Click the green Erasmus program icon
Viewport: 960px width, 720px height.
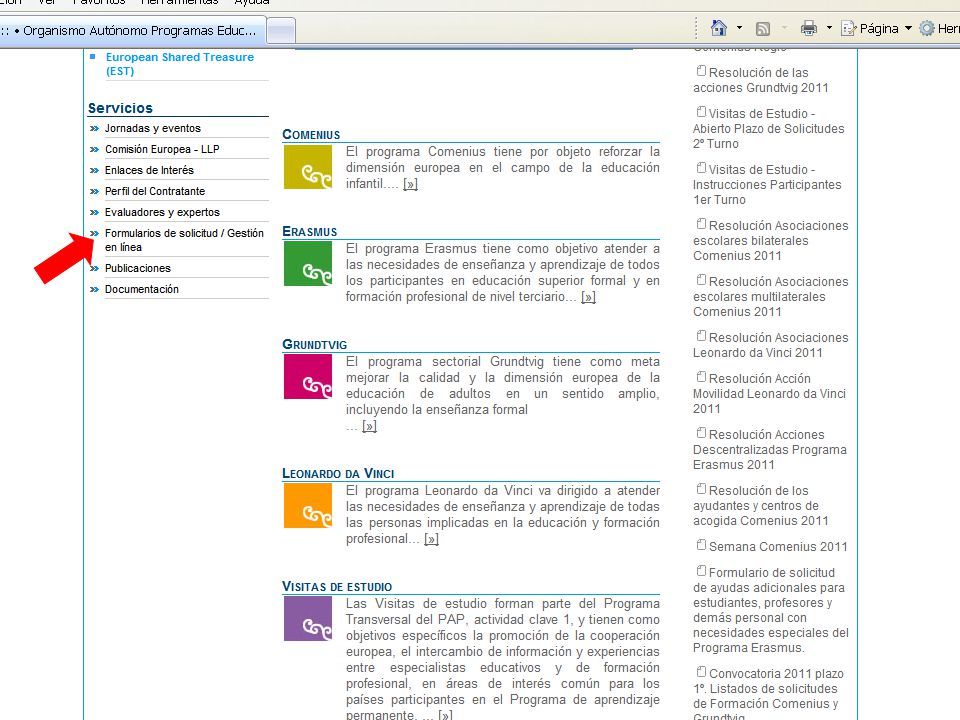click(308, 264)
